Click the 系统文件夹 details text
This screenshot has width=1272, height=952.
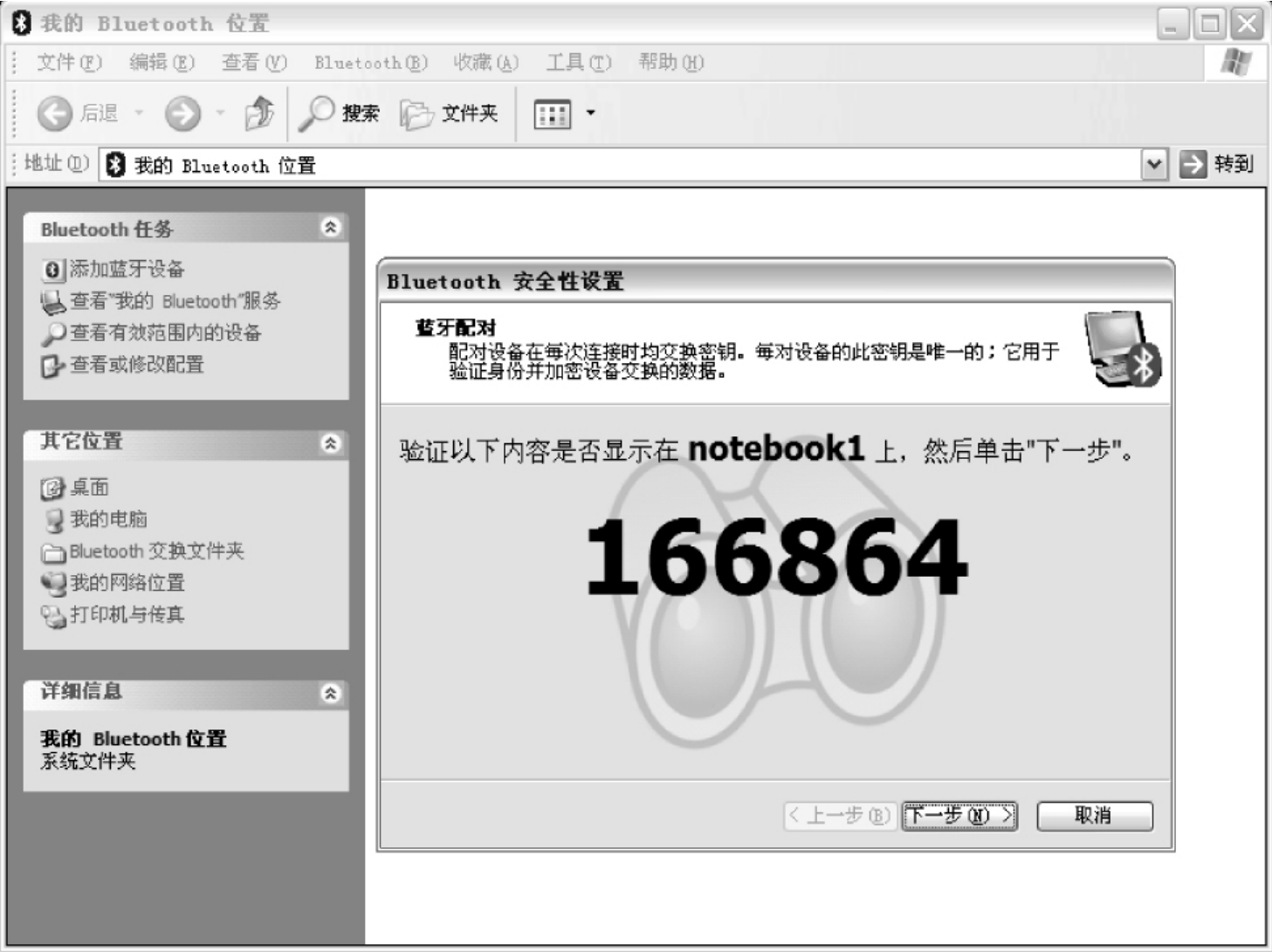coord(88,762)
